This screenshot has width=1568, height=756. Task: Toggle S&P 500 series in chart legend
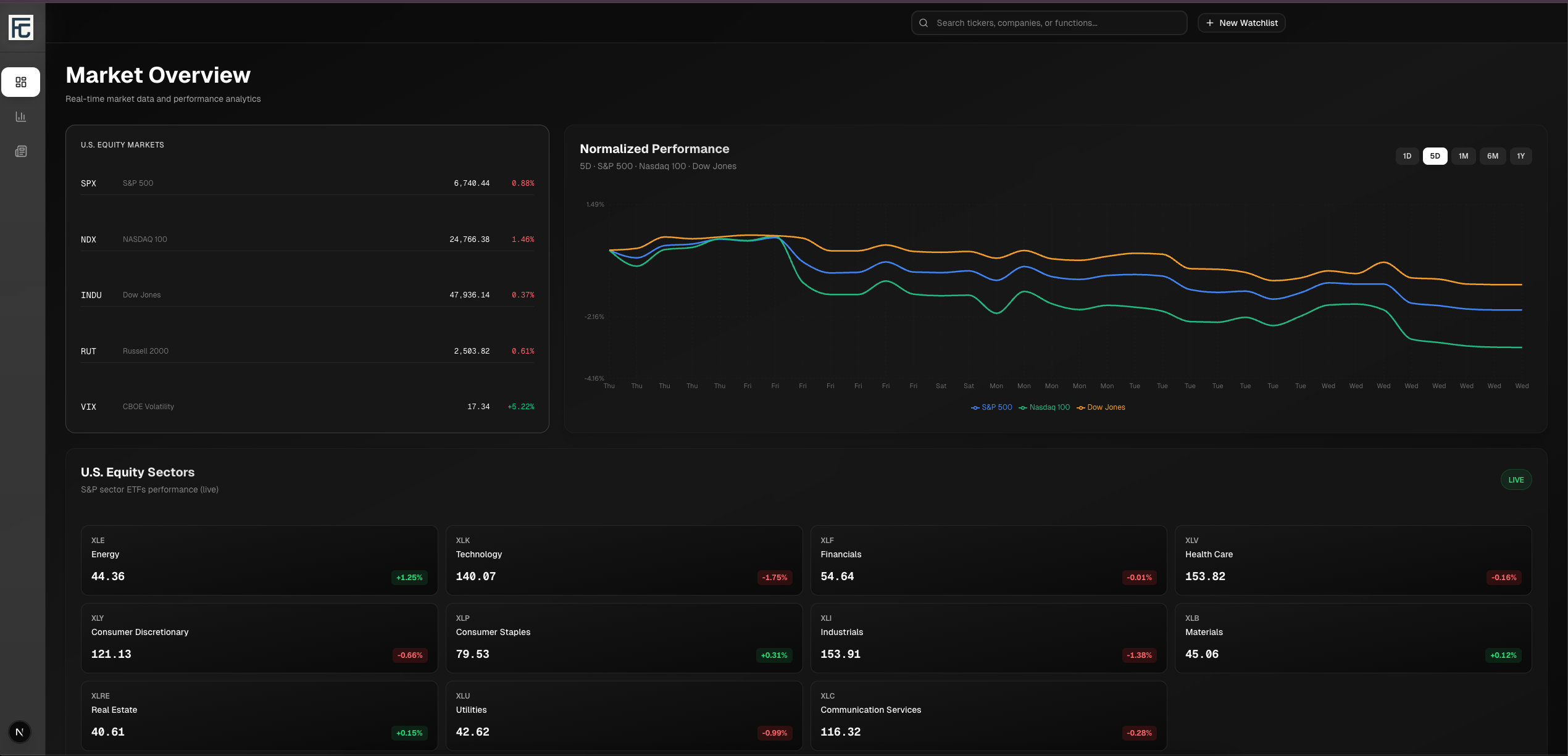pos(991,407)
